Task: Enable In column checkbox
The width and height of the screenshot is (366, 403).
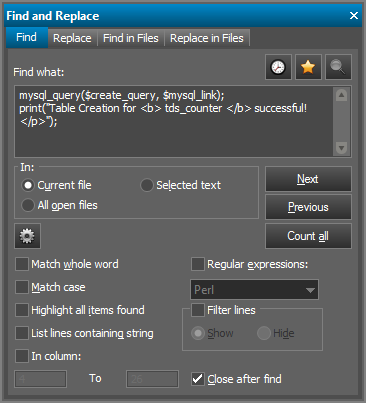Action: click(22, 356)
